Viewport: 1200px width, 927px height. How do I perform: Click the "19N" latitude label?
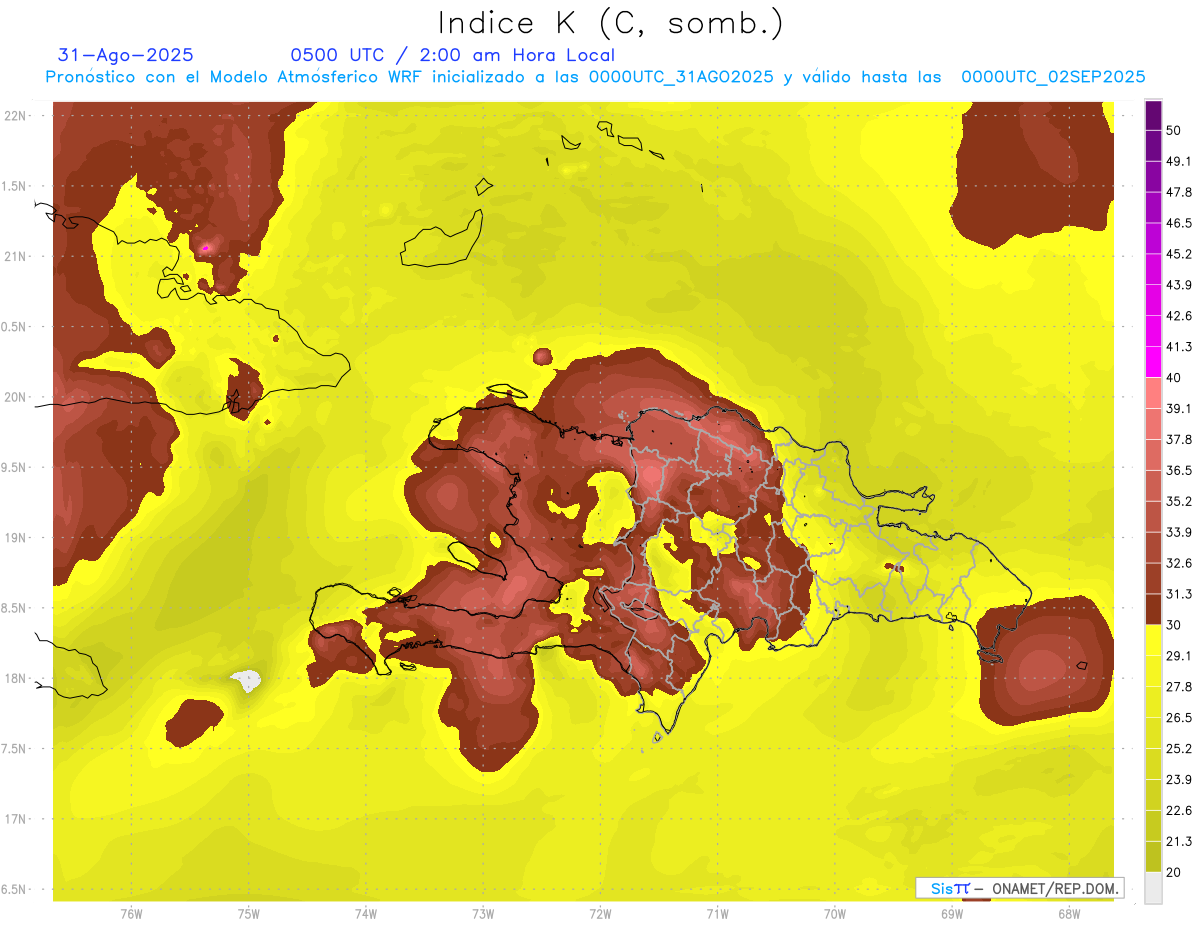16,538
